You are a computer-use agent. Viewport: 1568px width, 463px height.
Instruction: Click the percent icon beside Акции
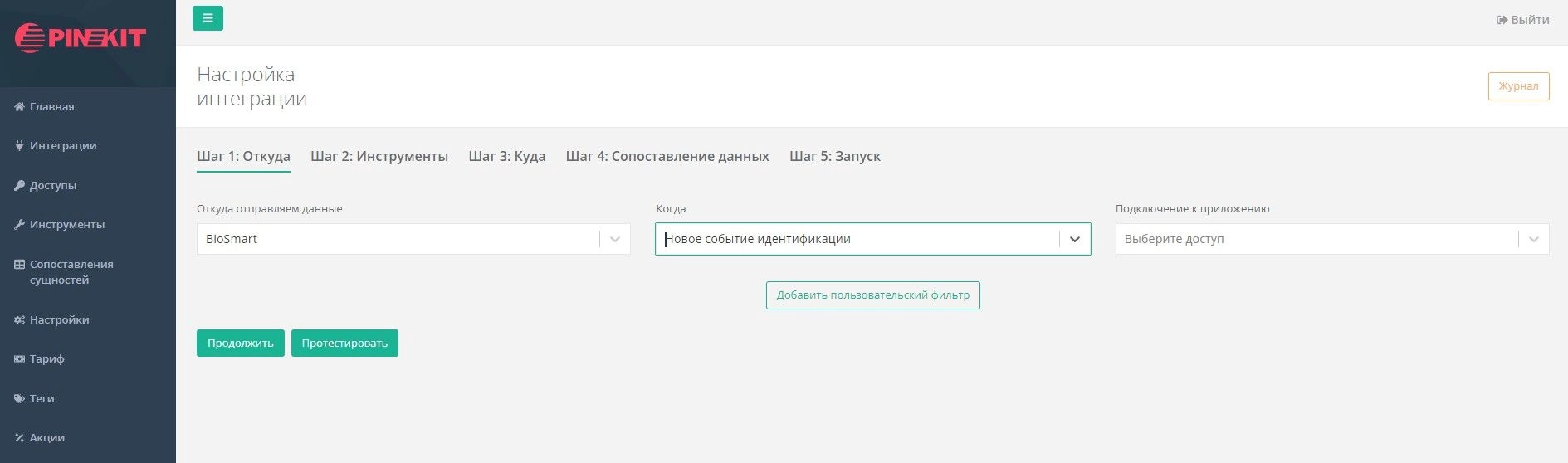coord(19,438)
